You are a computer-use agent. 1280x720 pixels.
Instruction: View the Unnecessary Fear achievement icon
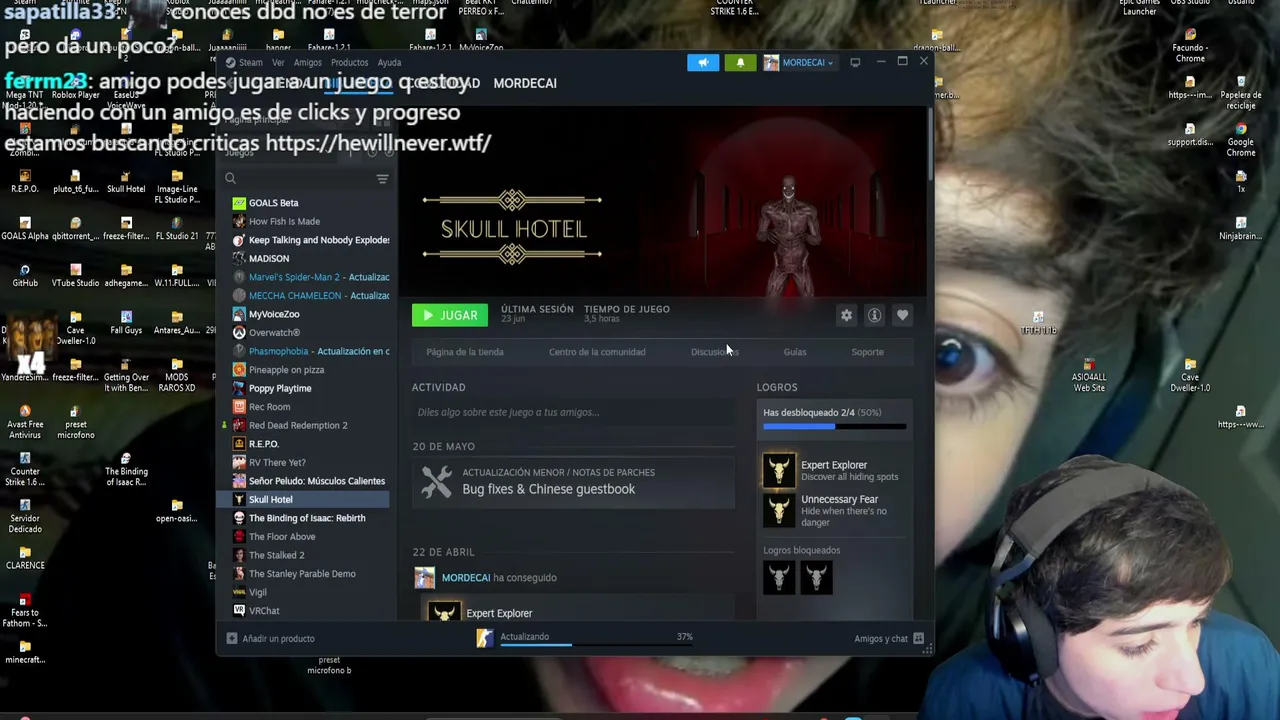pos(779,510)
